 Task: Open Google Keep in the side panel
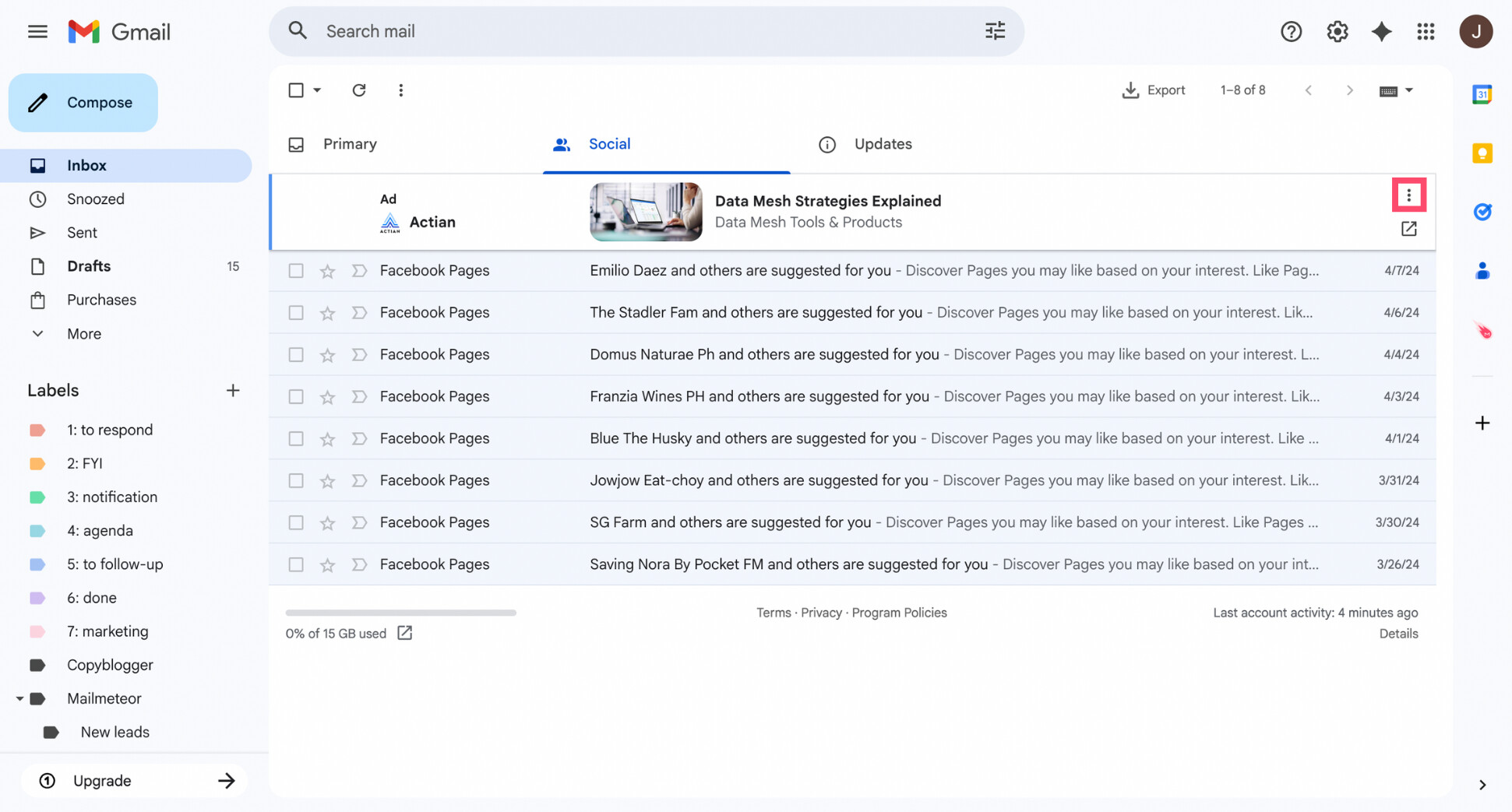(x=1482, y=153)
